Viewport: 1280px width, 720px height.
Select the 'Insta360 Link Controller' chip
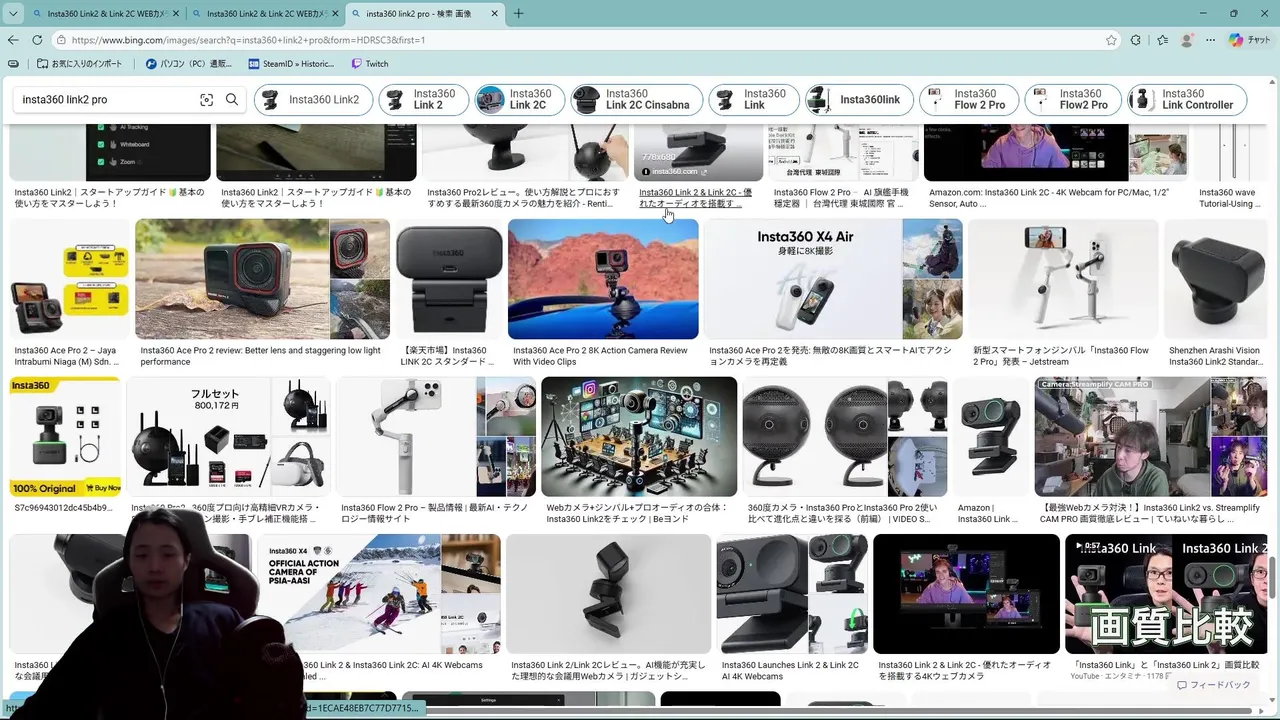[1187, 100]
